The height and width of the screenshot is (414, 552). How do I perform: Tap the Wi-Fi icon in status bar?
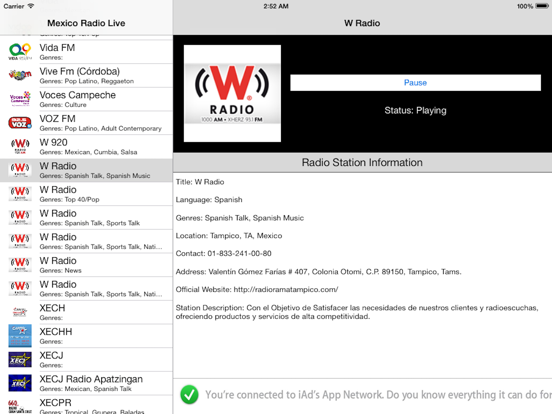31,6
